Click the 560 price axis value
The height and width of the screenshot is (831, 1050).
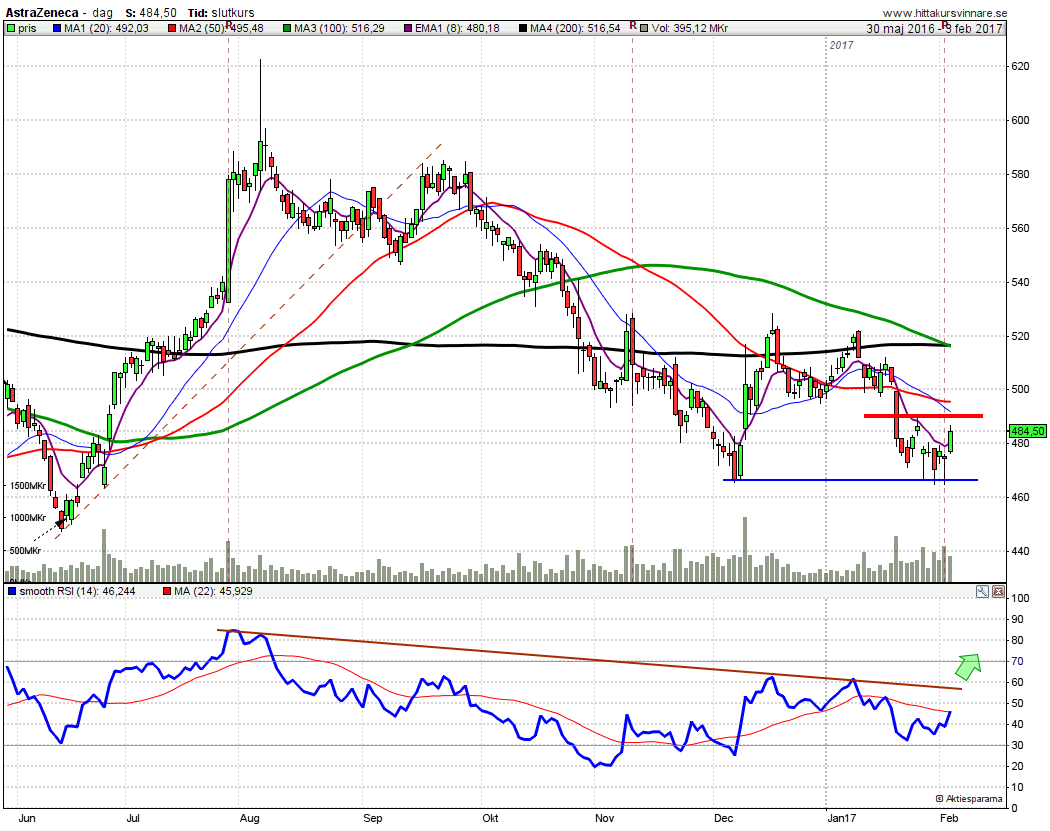(1020, 228)
